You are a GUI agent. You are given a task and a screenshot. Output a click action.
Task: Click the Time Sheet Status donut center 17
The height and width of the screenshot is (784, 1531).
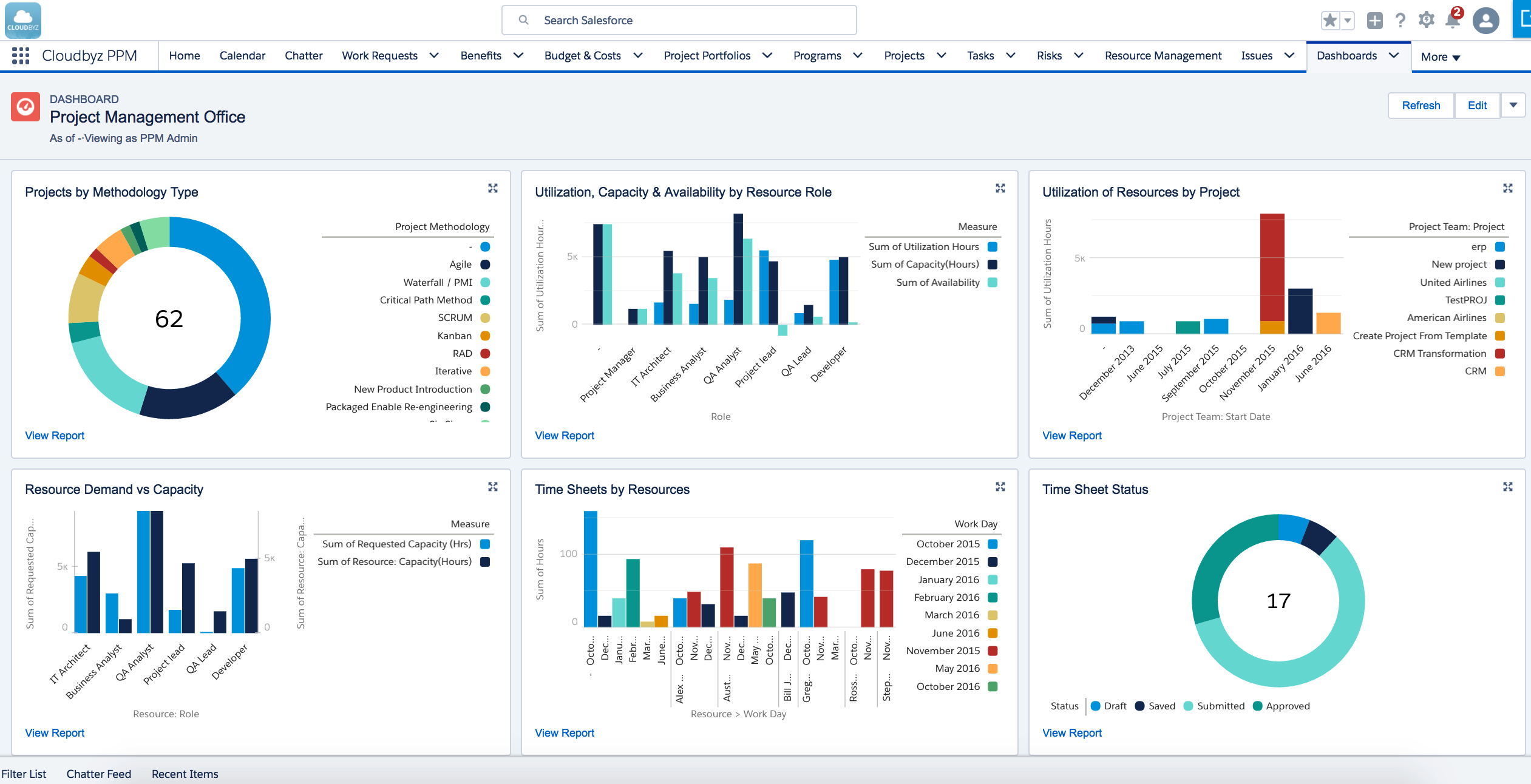coord(1278,601)
